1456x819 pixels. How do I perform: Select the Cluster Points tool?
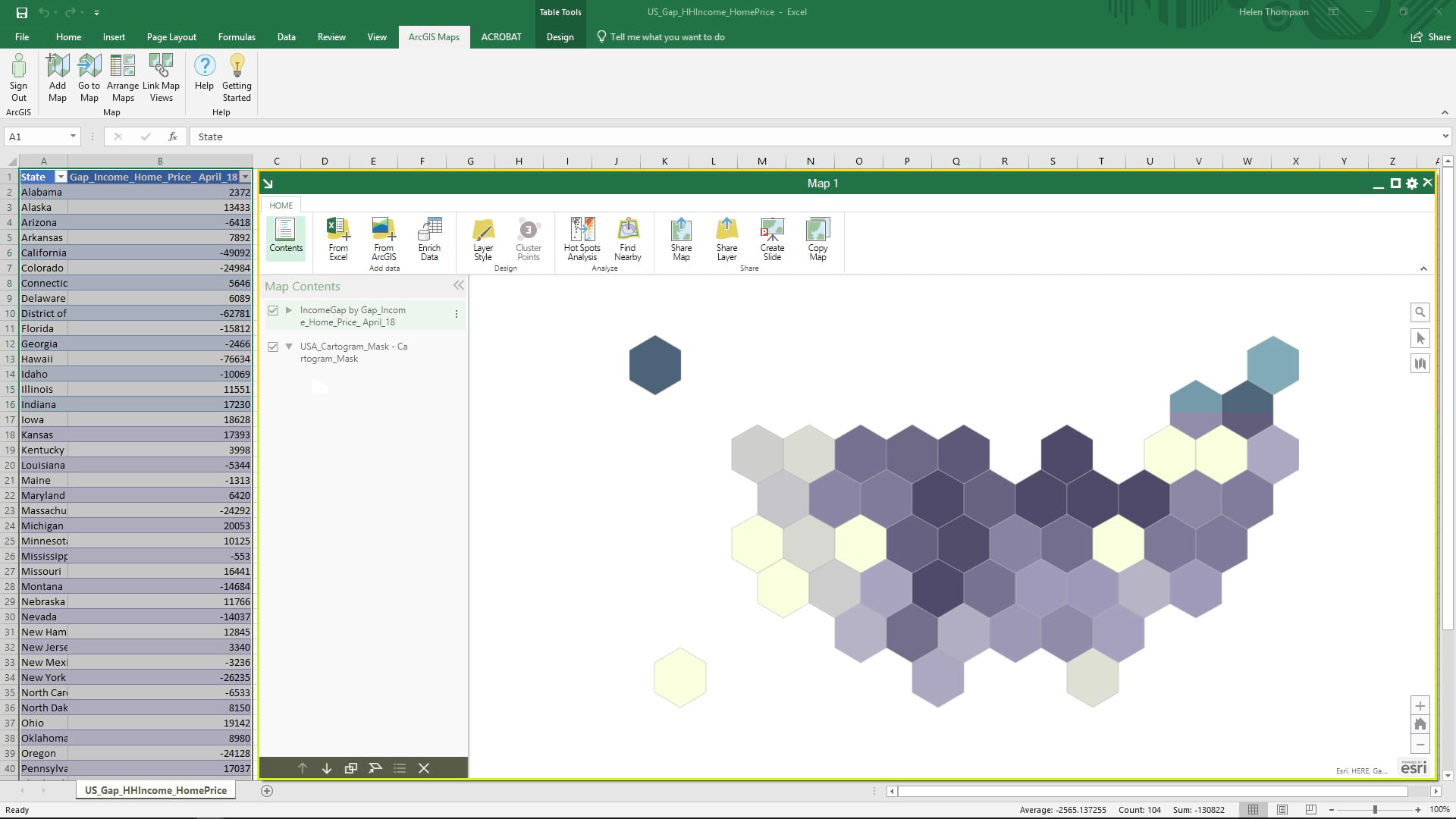(529, 239)
